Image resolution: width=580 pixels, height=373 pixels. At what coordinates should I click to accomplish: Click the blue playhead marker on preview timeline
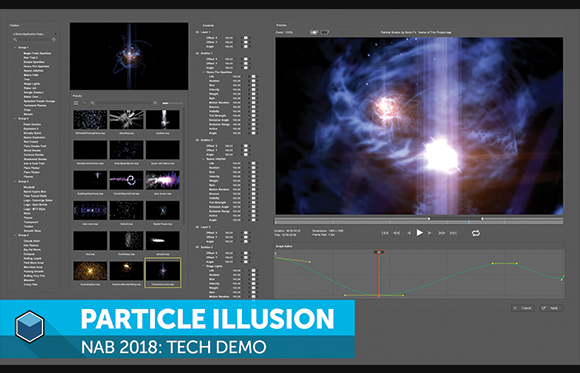469,222
